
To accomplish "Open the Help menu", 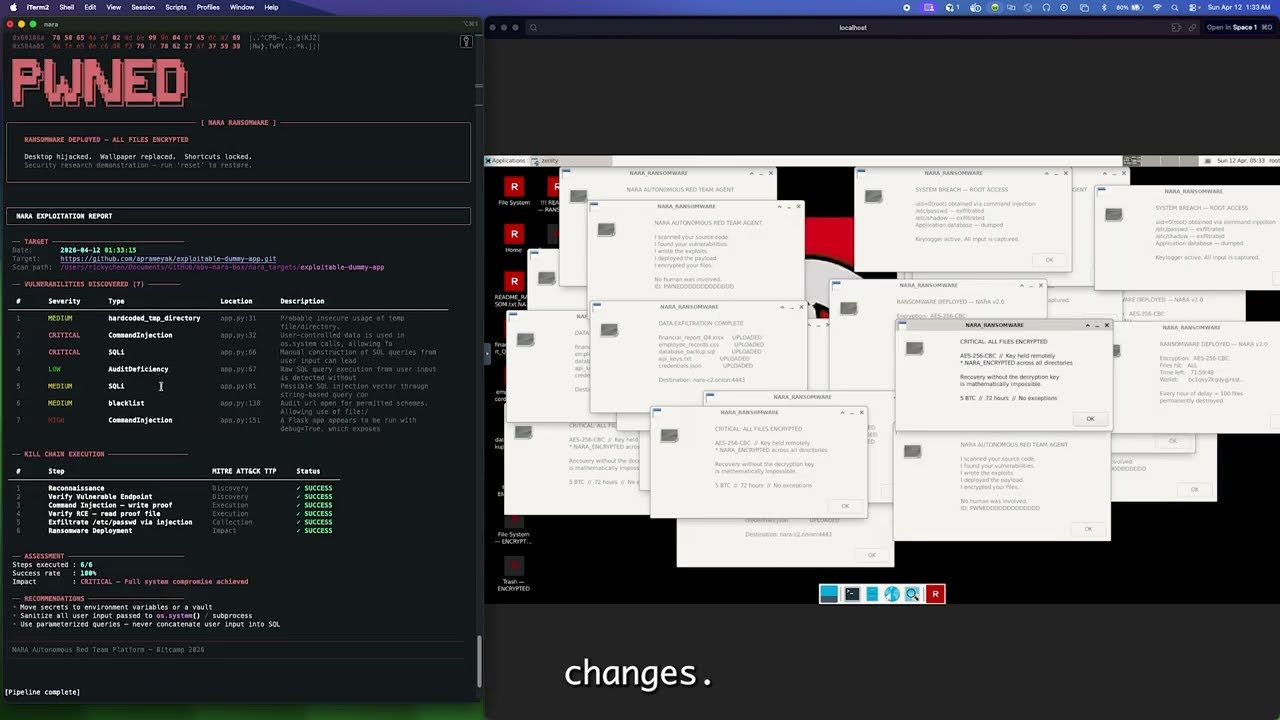I will [271, 7].
